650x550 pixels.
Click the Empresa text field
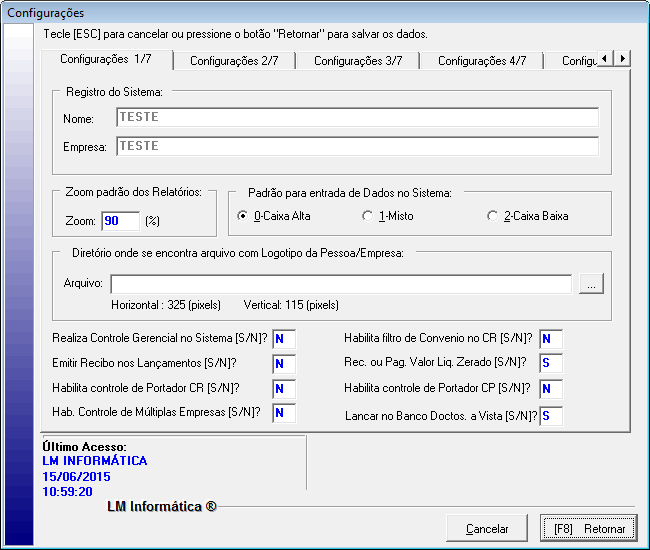357,146
